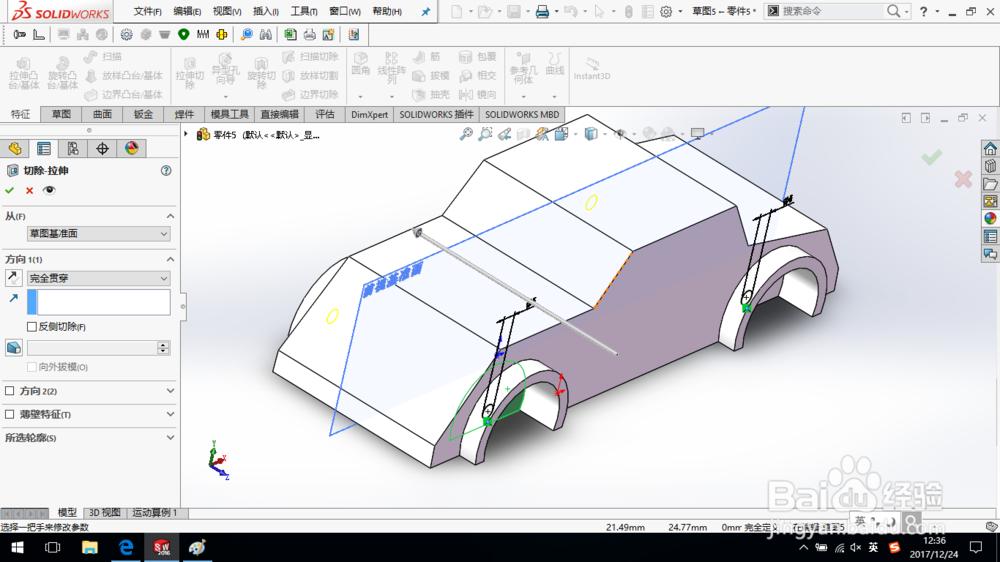Click the Excel sheet toolbar icon
This screenshot has width=1000, height=562.
[290, 34]
